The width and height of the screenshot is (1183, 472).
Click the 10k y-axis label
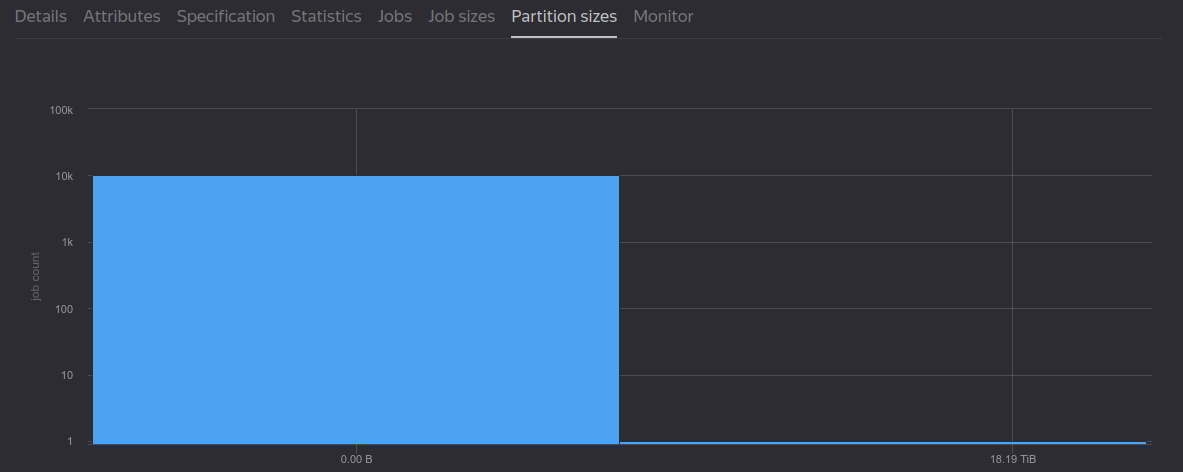64,176
